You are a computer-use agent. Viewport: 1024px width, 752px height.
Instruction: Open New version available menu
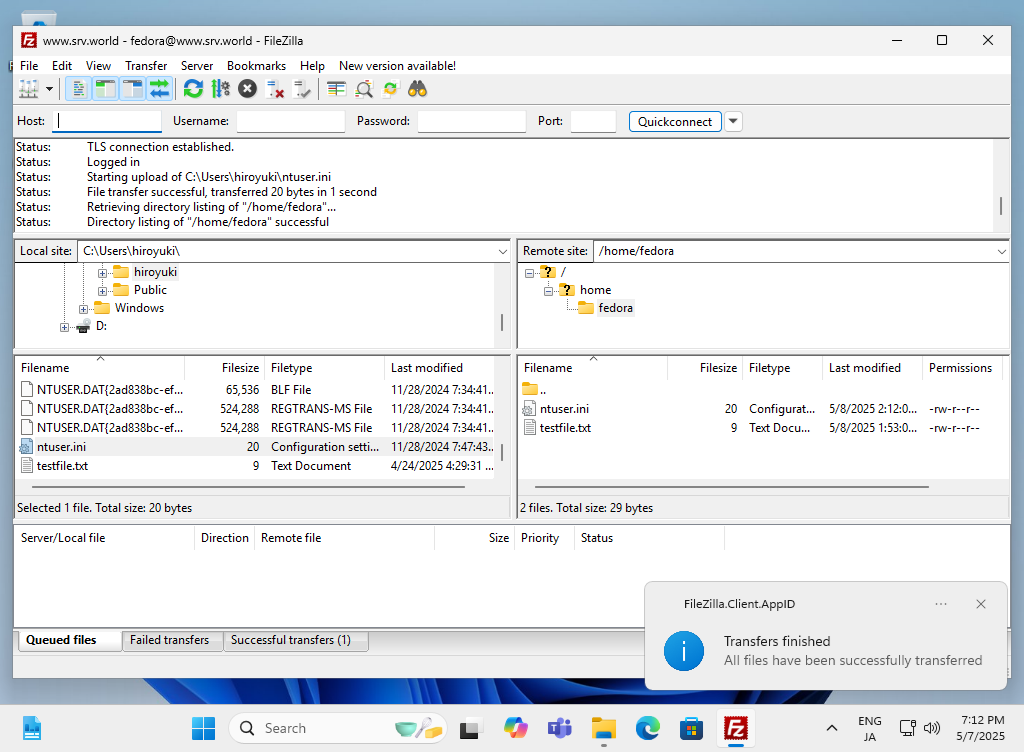coord(397,66)
